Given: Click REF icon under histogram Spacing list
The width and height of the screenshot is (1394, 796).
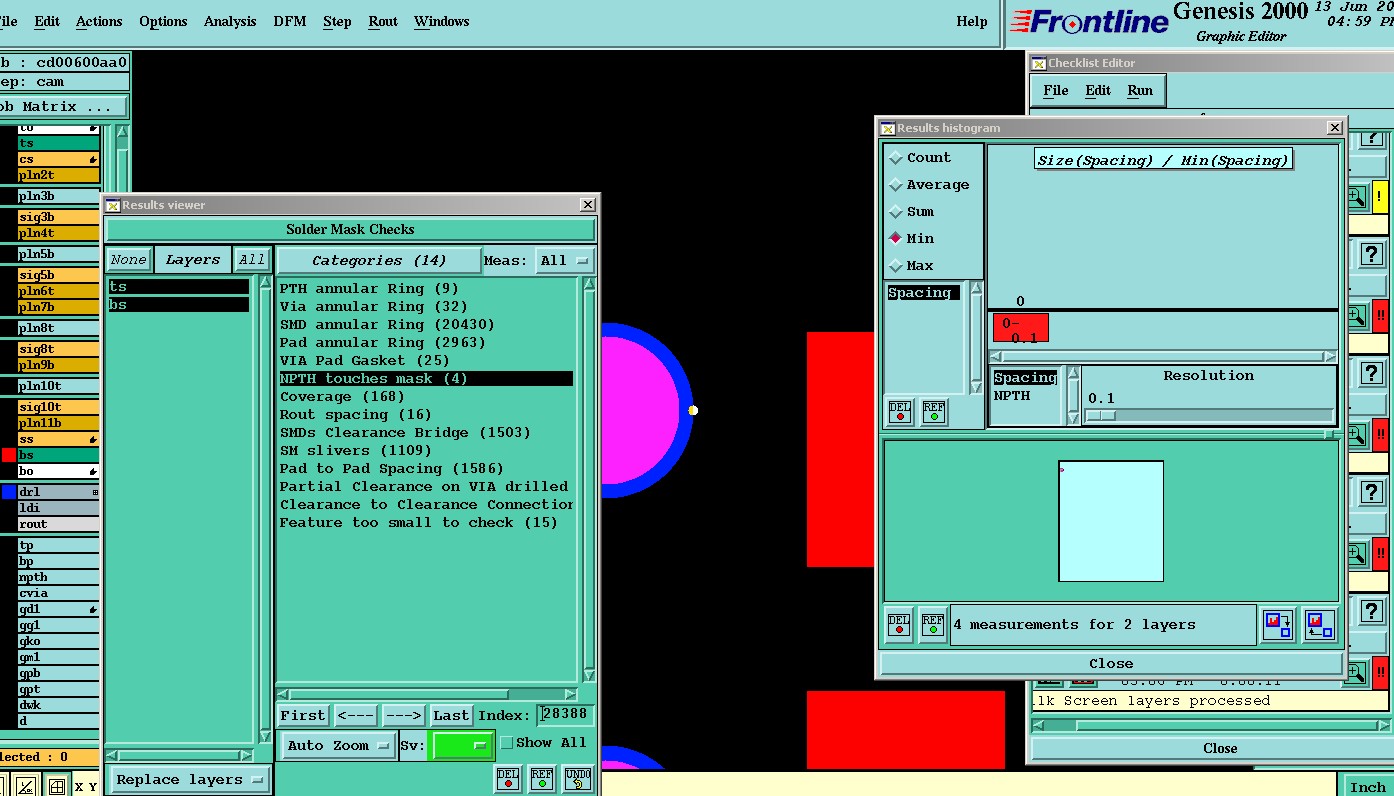Looking at the screenshot, I should point(934,411).
